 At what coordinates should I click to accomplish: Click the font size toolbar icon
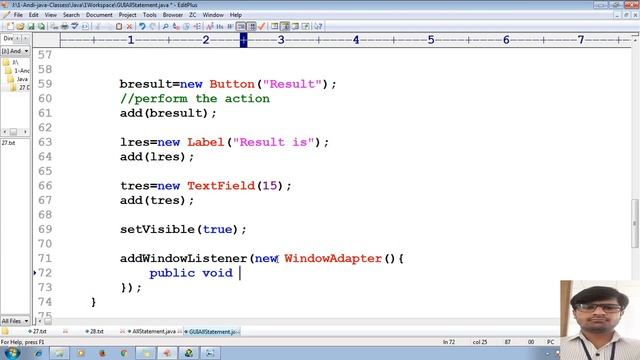click(x=209, y=27)
